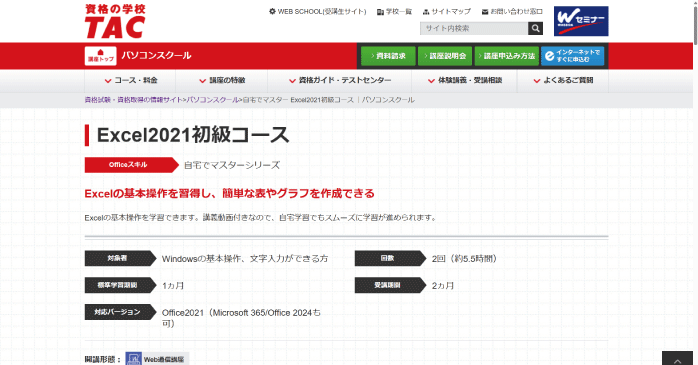Expand the 体験講義・受講相談 menu

465,81
